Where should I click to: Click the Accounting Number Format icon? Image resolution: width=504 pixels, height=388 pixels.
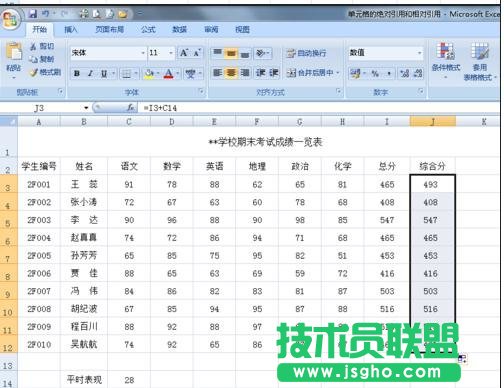[355, 73]
